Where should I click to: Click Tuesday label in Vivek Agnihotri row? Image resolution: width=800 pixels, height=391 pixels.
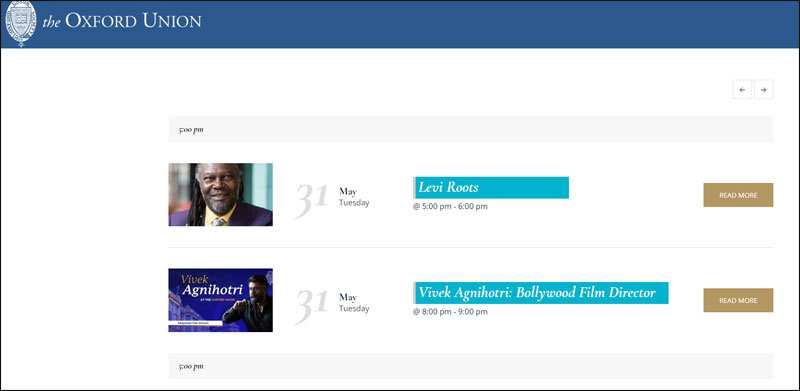point(354,308)
